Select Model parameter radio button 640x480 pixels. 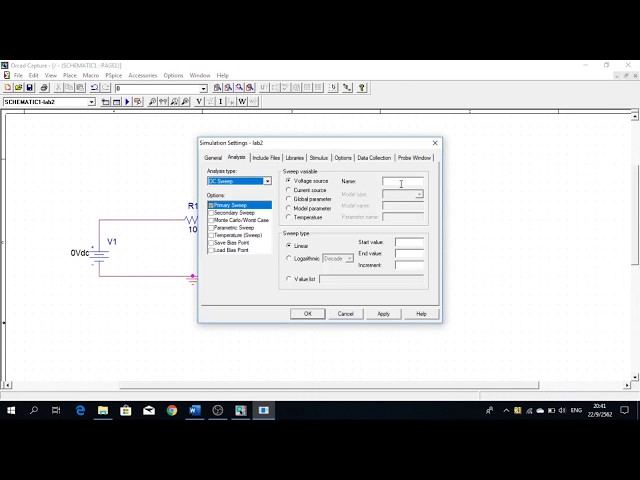point(289,208)
